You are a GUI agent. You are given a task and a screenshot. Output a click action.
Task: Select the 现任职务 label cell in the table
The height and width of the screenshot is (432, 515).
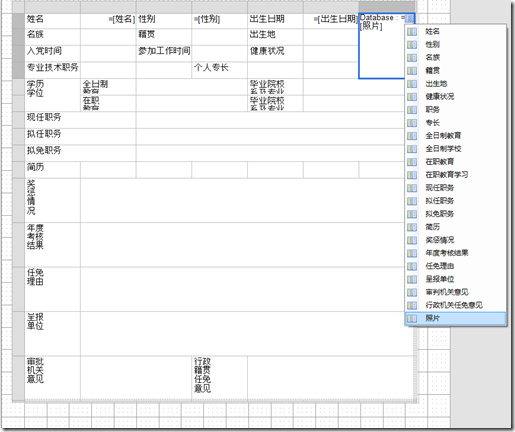click(x=80, y=120)
